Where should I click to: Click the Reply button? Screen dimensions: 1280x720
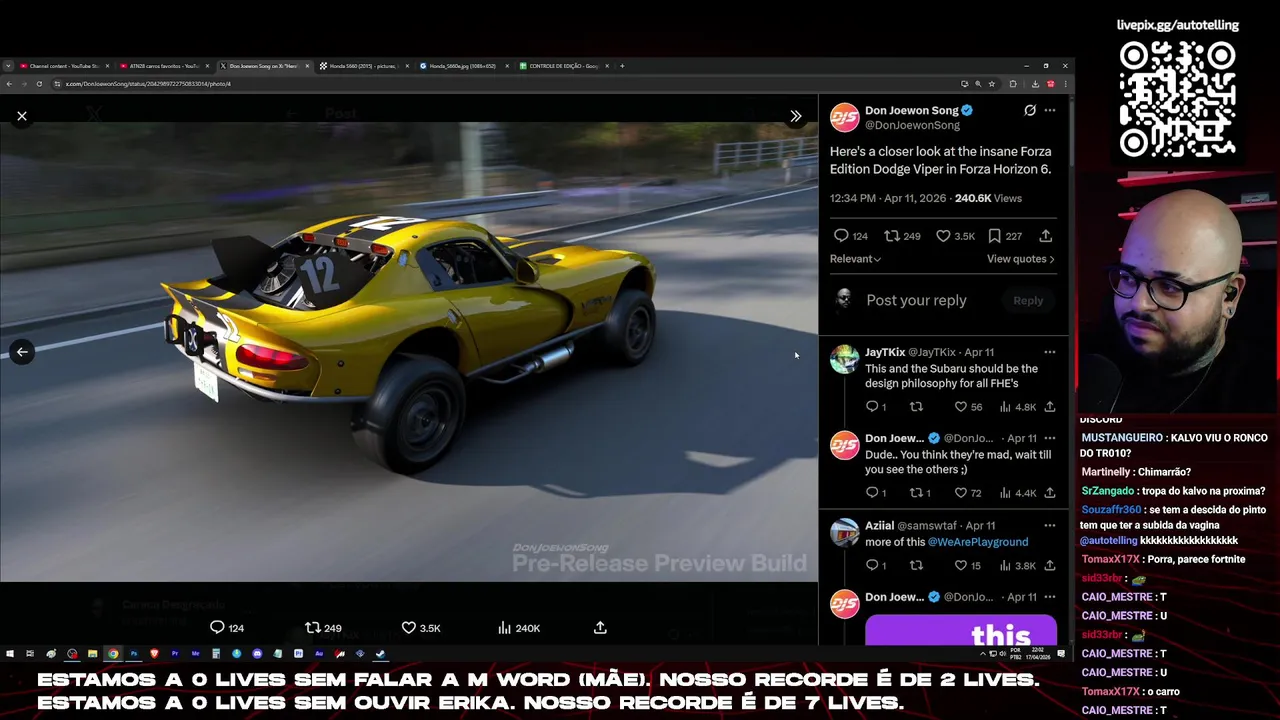point(1028,300)
